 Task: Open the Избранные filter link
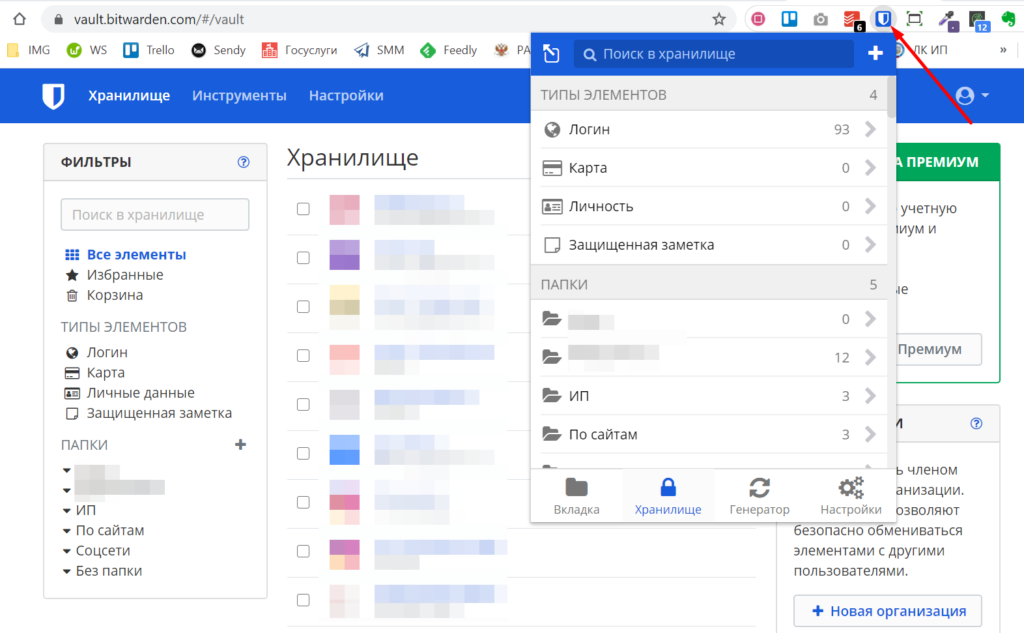pyautogui.click(x=124, y=275)
